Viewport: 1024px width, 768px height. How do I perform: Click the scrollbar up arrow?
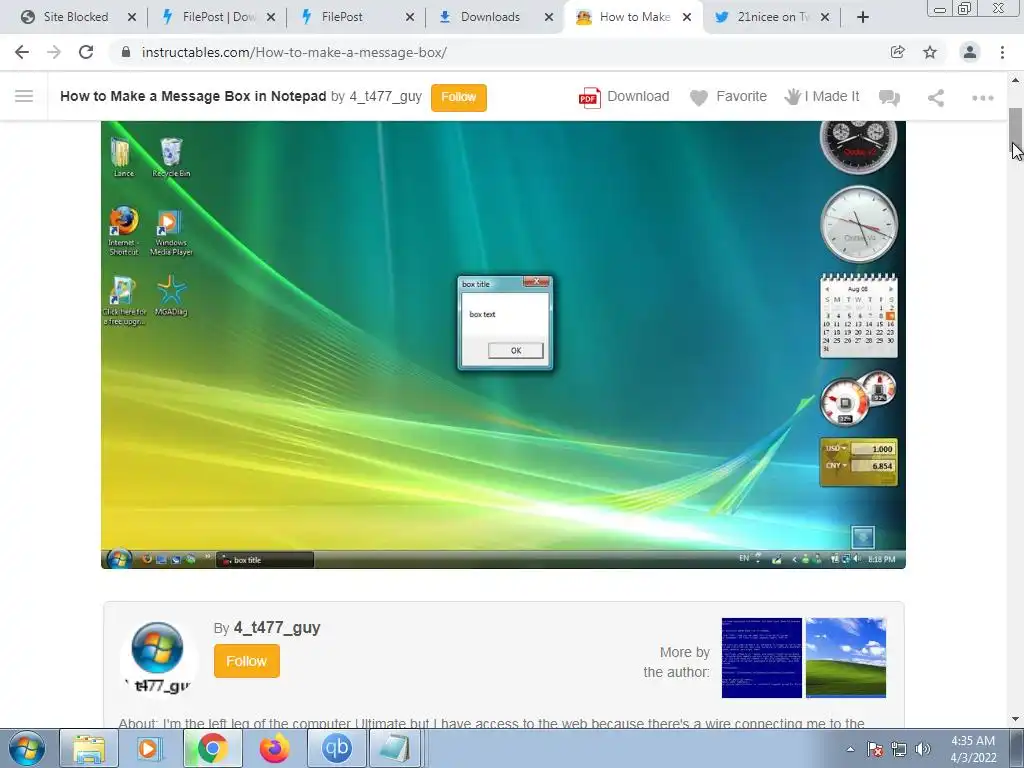[1016, 80]
